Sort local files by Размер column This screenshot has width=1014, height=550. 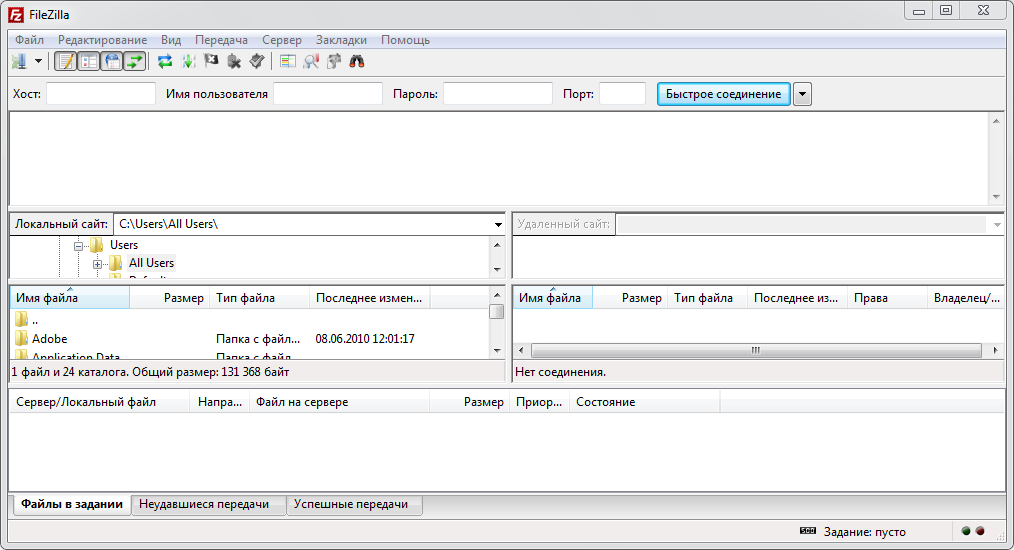(170, 298)
